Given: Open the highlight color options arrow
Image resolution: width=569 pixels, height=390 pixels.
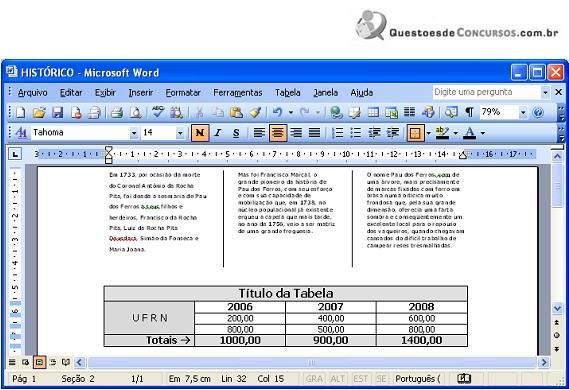Looking at the screenshot, I should click(455, 133).
